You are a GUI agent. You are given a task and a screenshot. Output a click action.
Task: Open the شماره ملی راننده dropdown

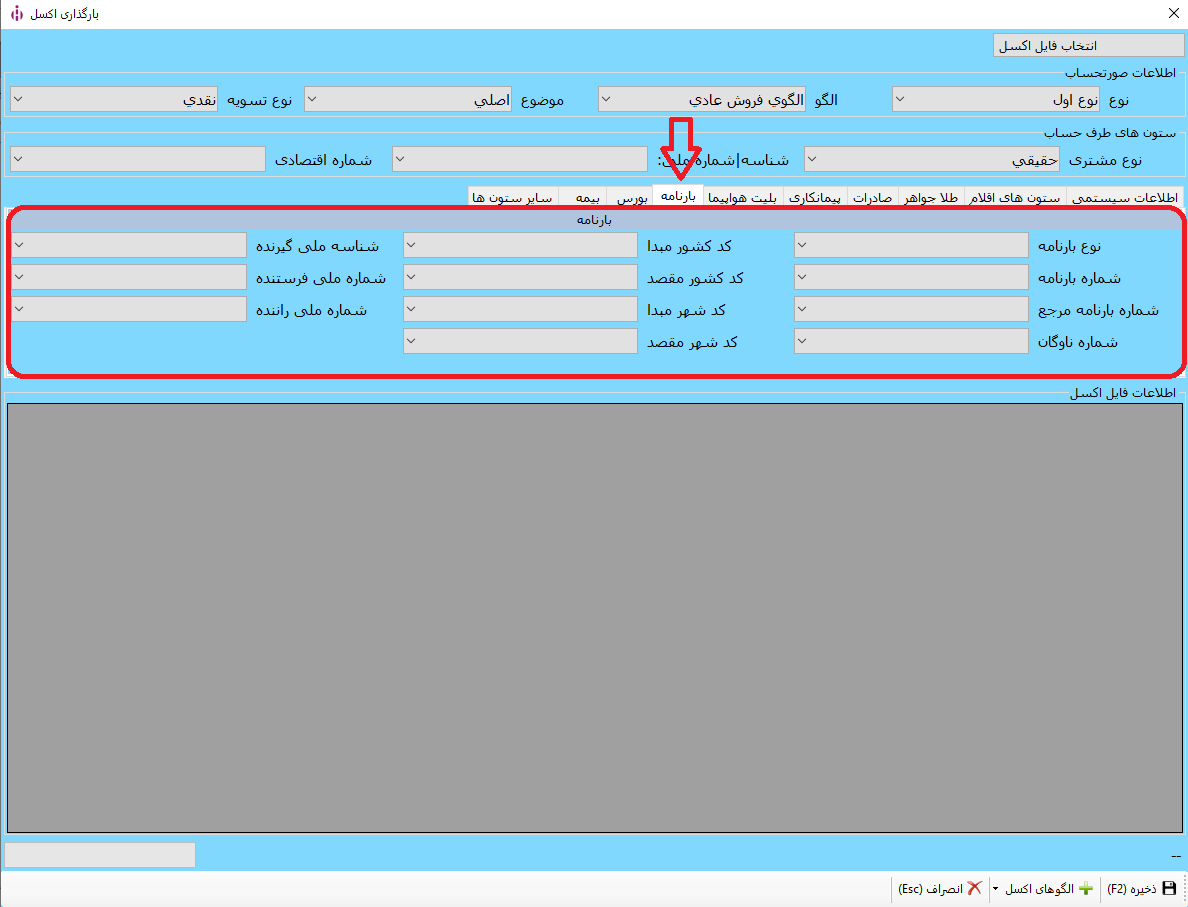point(129,309)
